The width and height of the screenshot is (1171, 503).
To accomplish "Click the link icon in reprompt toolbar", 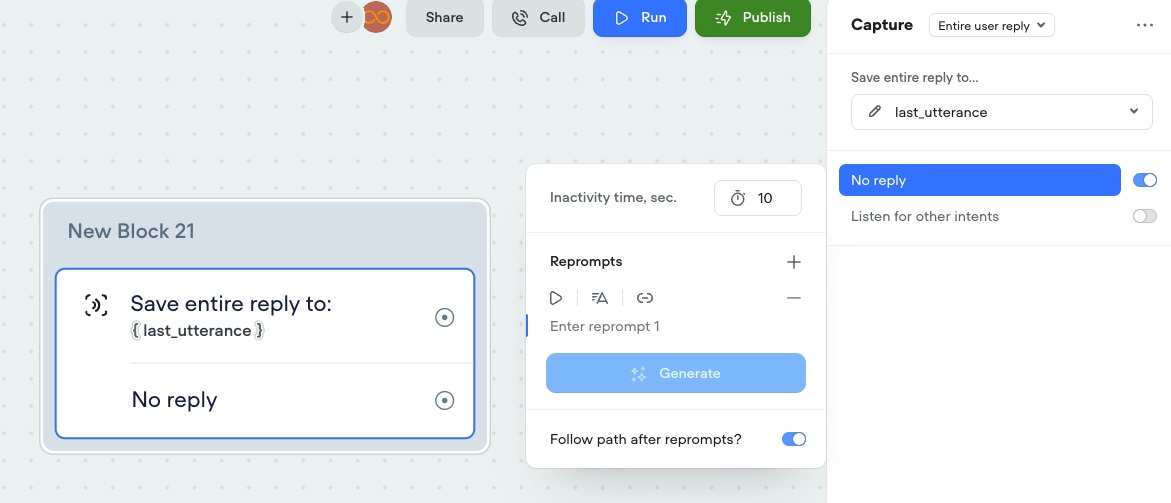I will [x=645, y=298].
